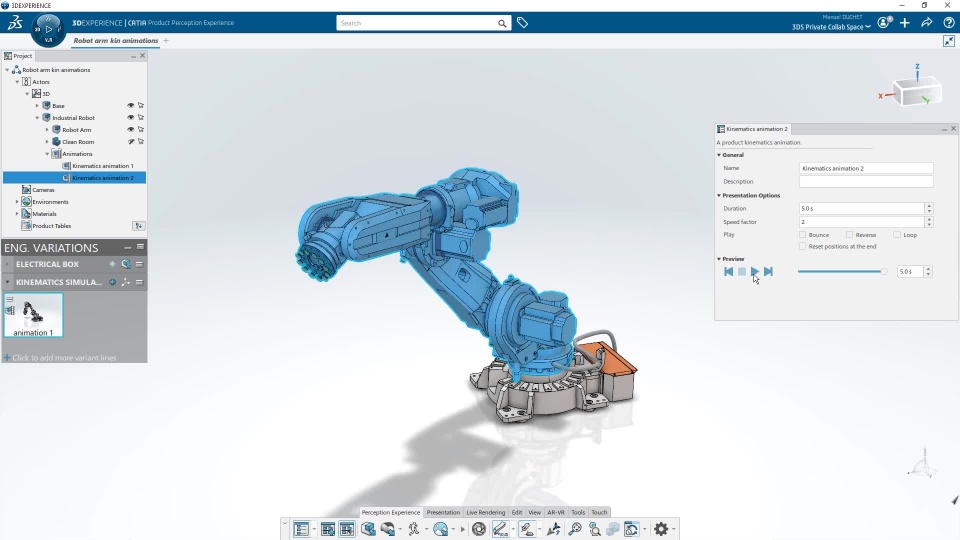Click the search magnifier icon
960x540 pixels.
[x=502, y=23]
